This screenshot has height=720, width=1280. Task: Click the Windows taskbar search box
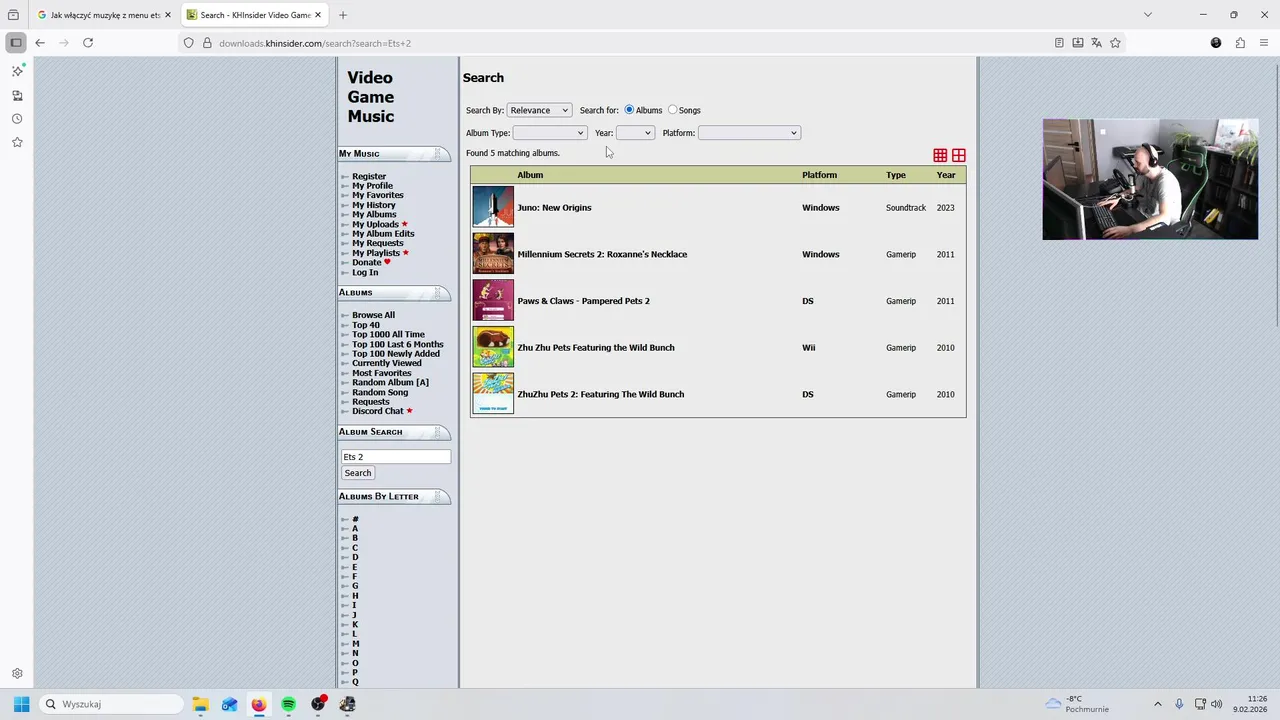[111, 704]
